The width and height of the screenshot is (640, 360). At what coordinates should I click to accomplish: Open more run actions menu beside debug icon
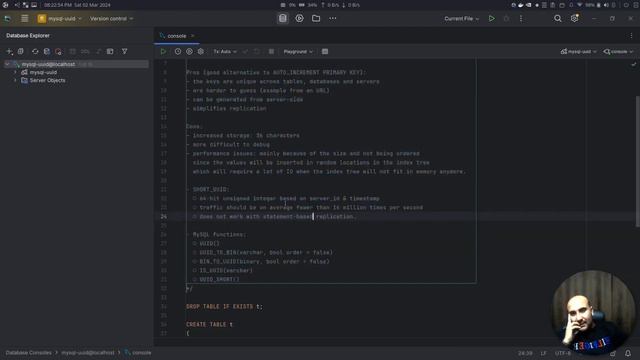pyautogui.click(x=521, y=18)
